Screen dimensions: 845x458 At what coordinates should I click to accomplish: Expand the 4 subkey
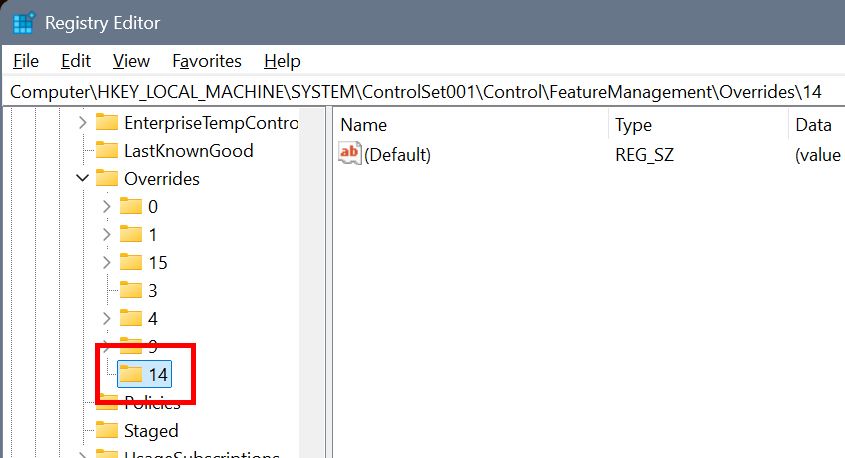point(107,318)
